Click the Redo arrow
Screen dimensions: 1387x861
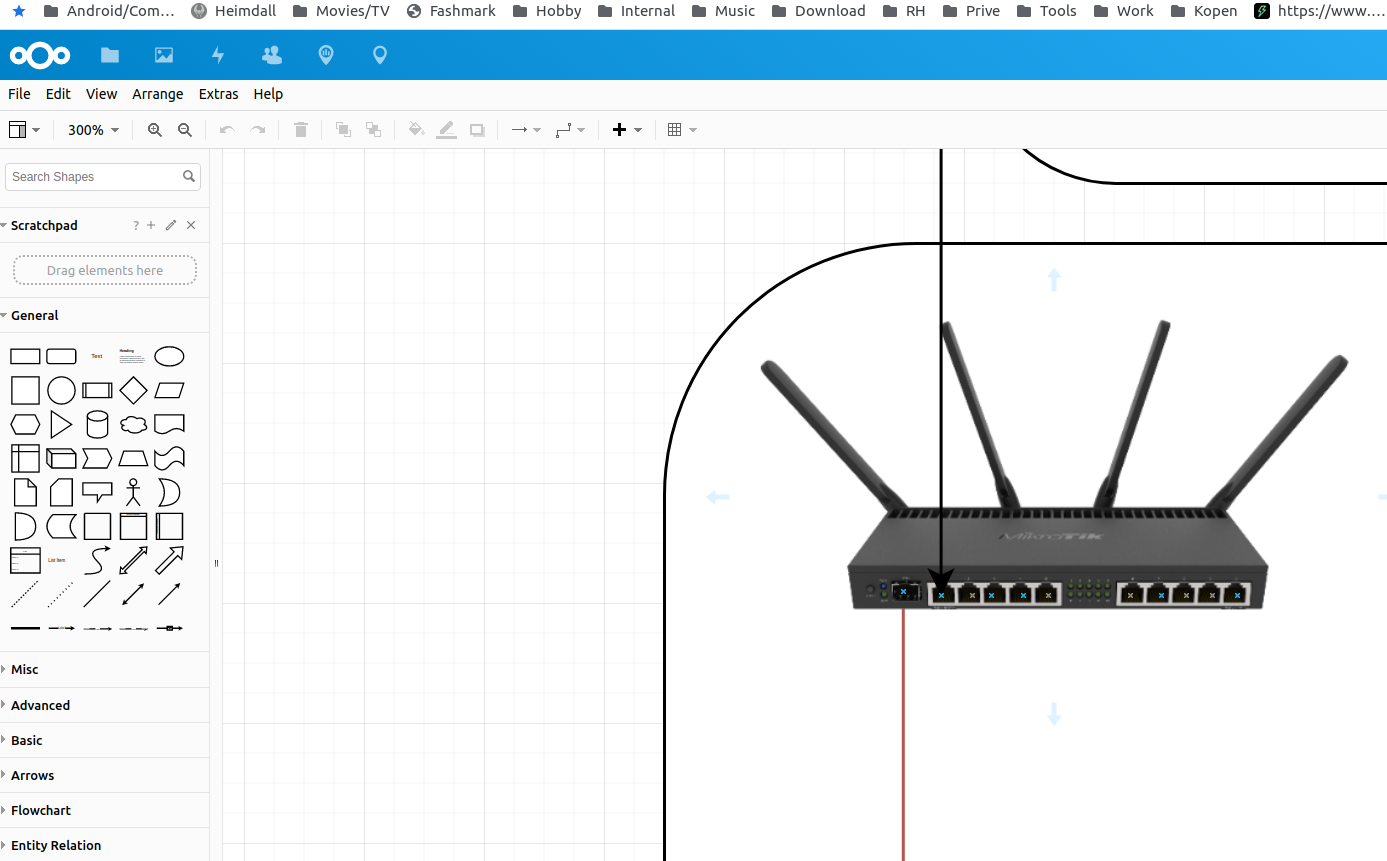257,130
